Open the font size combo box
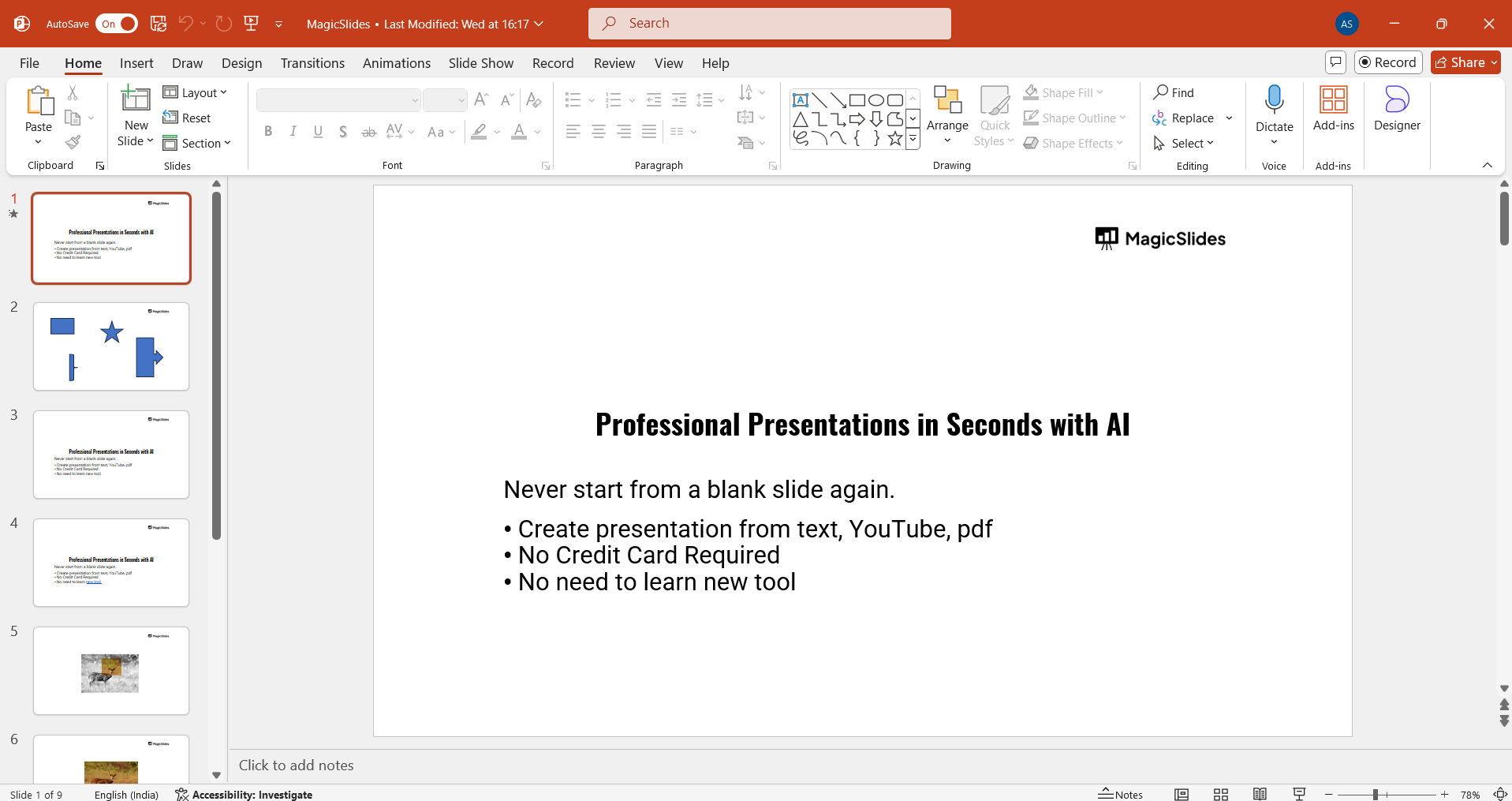This screenshot has width=1512, height=801. (446, 100)
